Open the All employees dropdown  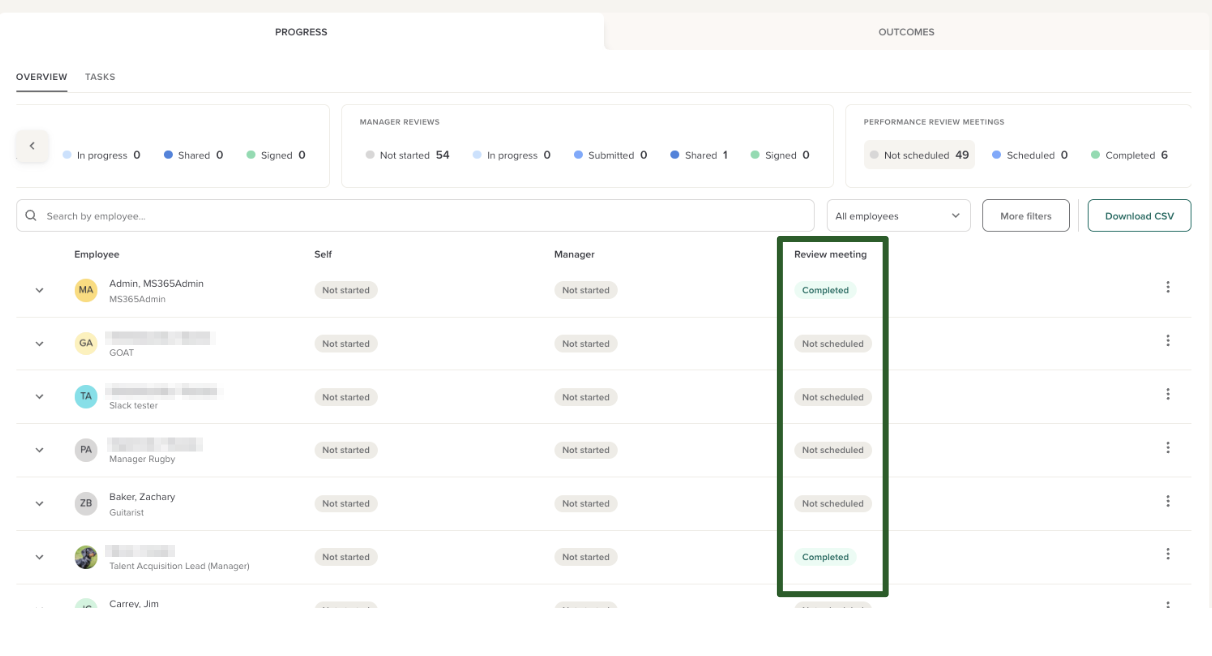click(x=898, y=216)
